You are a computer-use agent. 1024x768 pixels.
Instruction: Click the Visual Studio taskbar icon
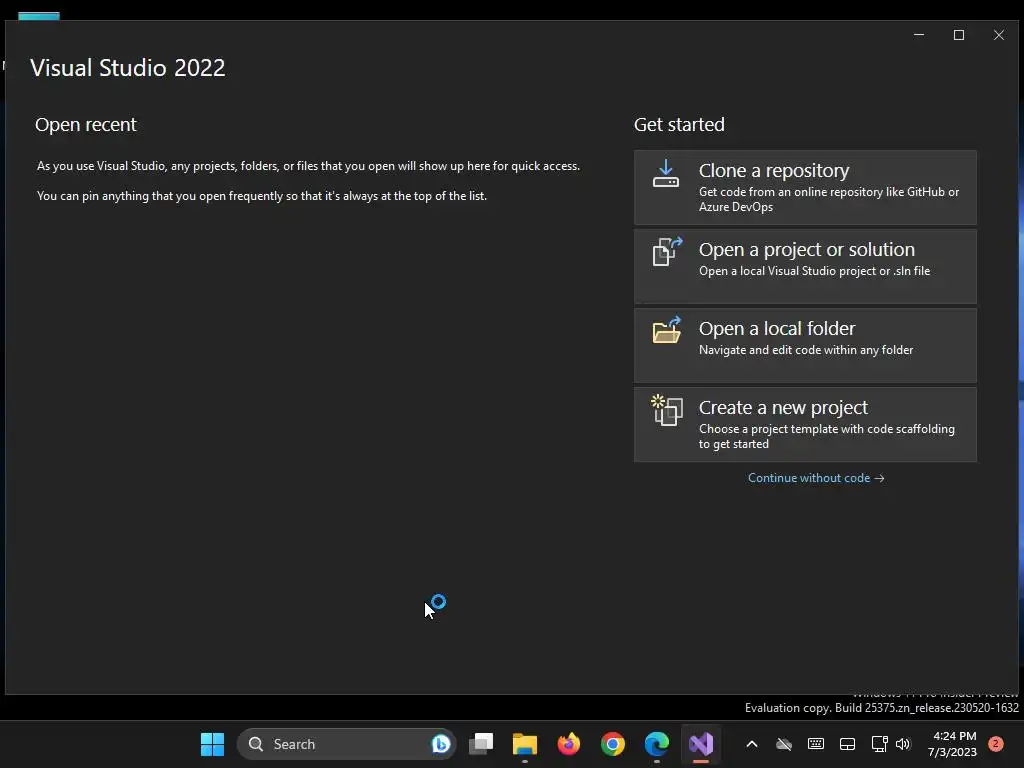(701, 744)
